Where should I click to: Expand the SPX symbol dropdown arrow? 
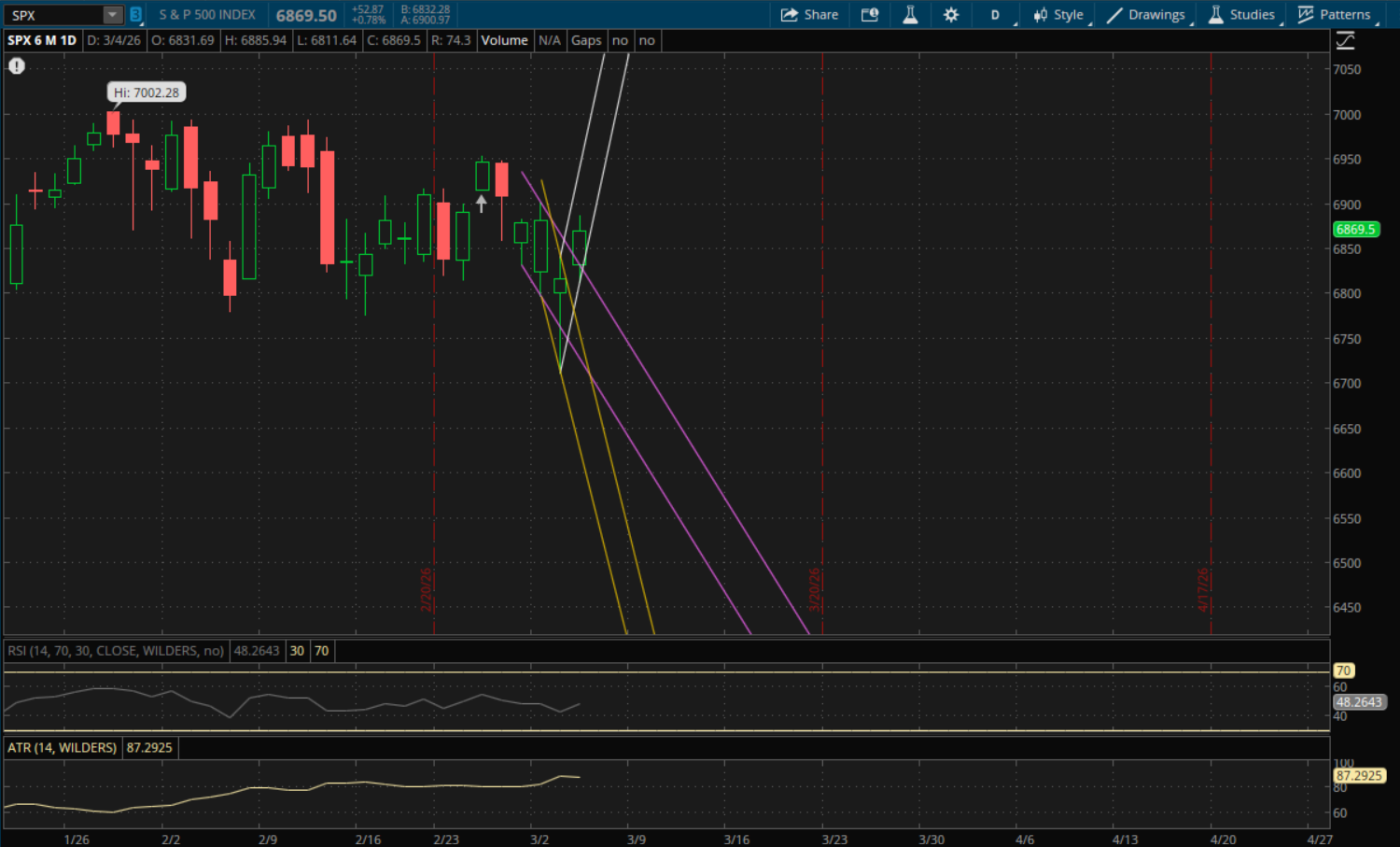pyautogui.click(x=112, y=15)
